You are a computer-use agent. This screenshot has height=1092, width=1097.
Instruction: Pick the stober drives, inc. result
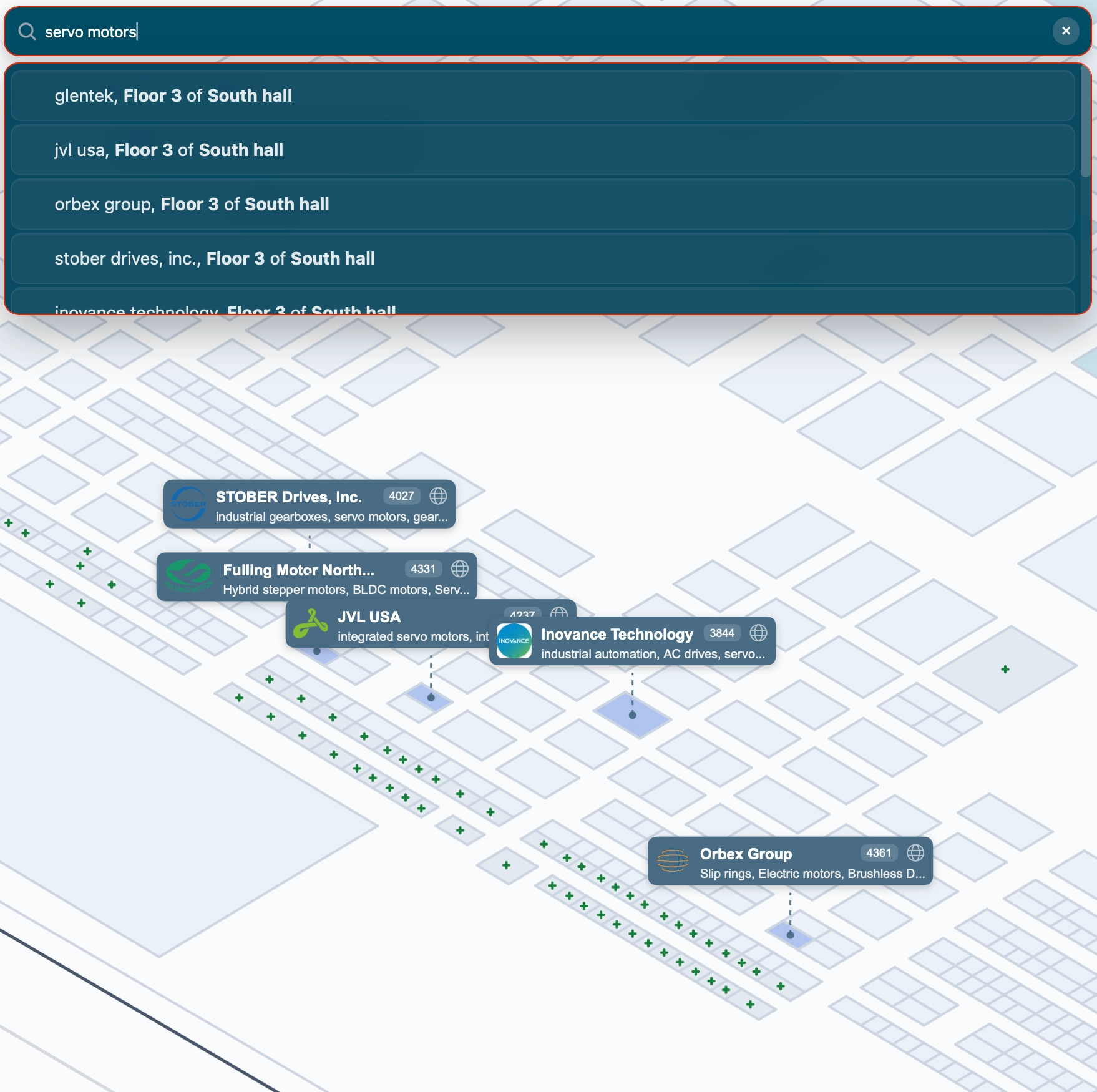(x=542, y=258)
